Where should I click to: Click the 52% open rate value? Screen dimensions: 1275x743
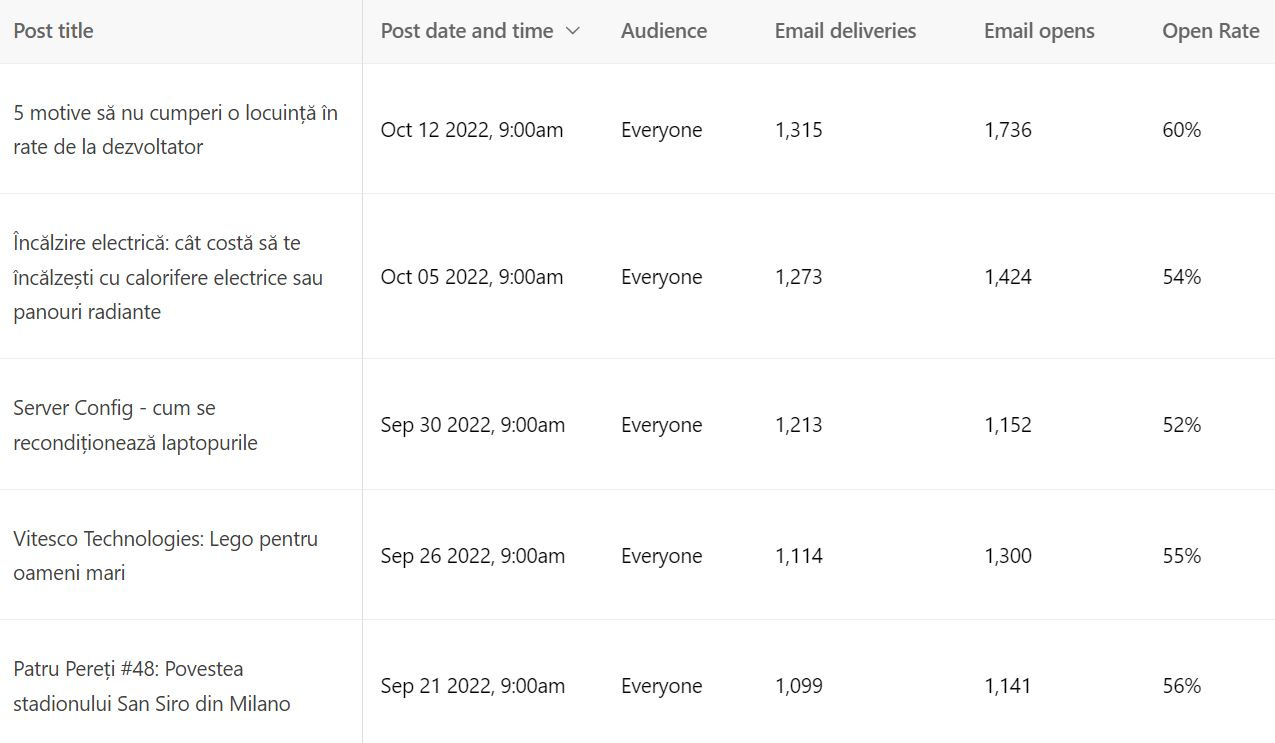point(1182,425)
